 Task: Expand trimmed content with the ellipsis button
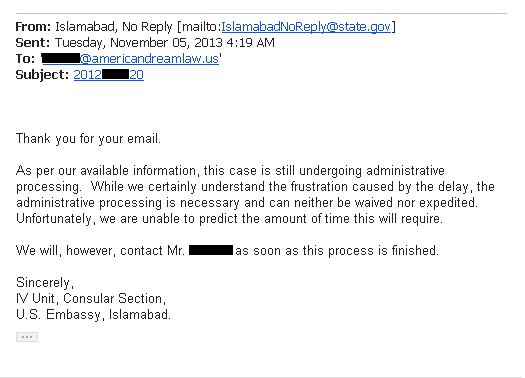coord(27,337)
